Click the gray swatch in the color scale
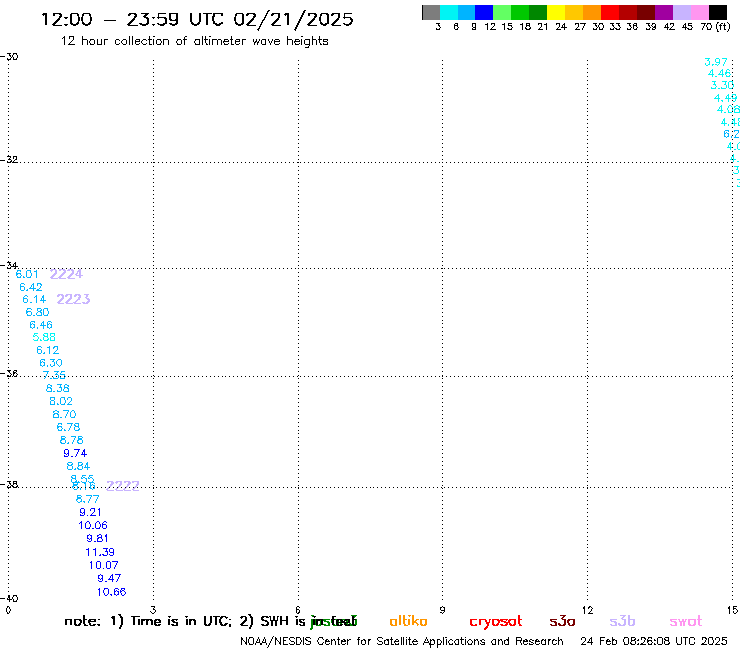Image resolution: width=740 pixels, height=650 pixels. point(431,12)
